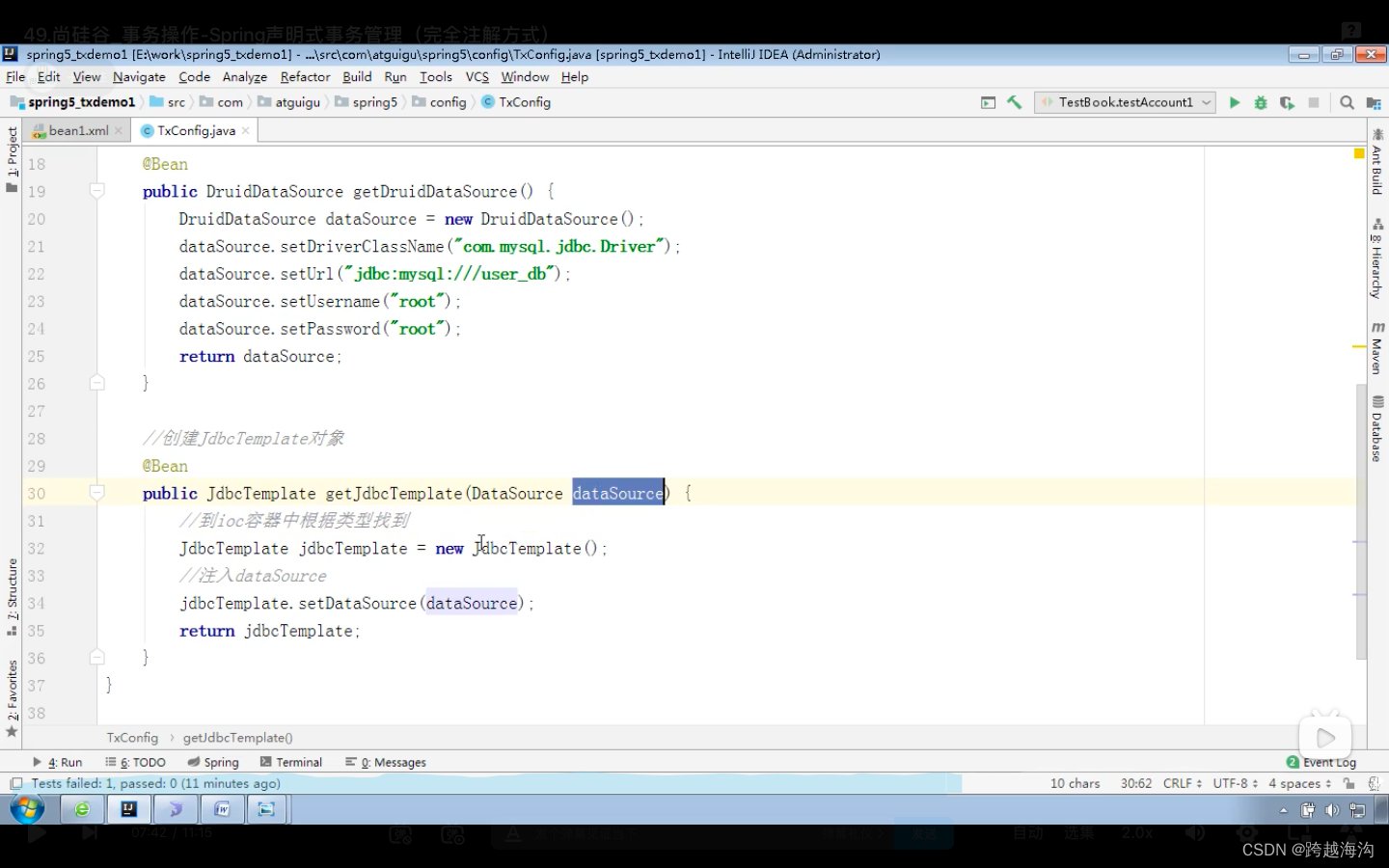Open the 6: TODO tool window button
Viewport: 1389px width, 868px height.
(135, 762)
